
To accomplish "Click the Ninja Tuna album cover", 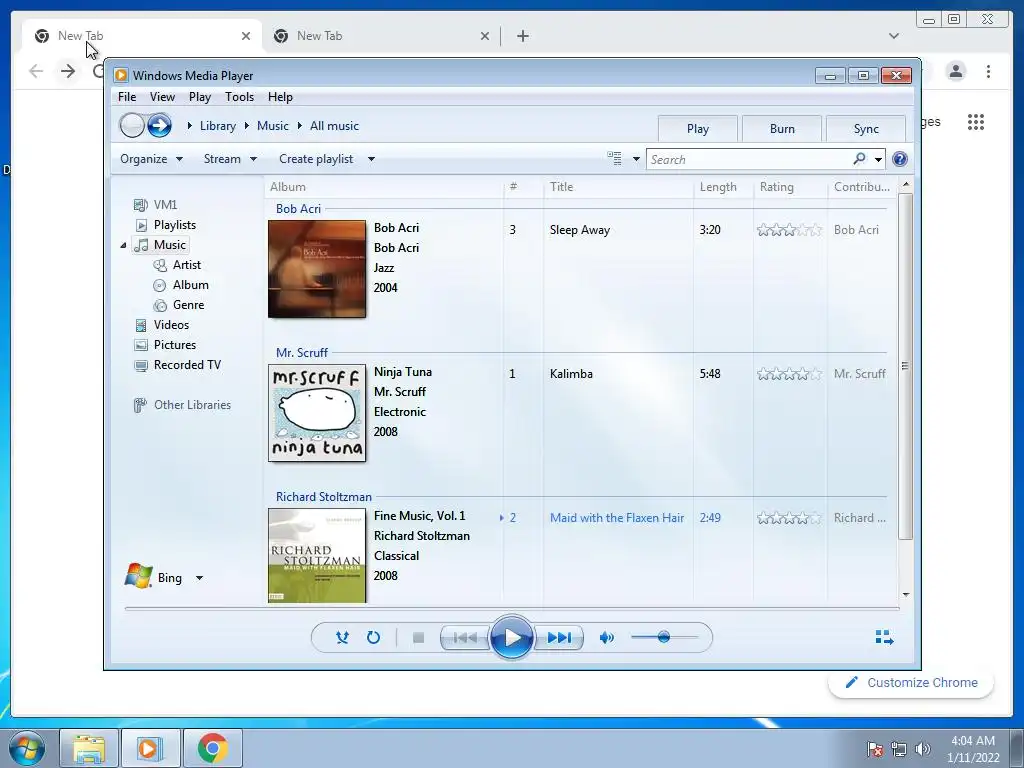I will coord(317,413).
